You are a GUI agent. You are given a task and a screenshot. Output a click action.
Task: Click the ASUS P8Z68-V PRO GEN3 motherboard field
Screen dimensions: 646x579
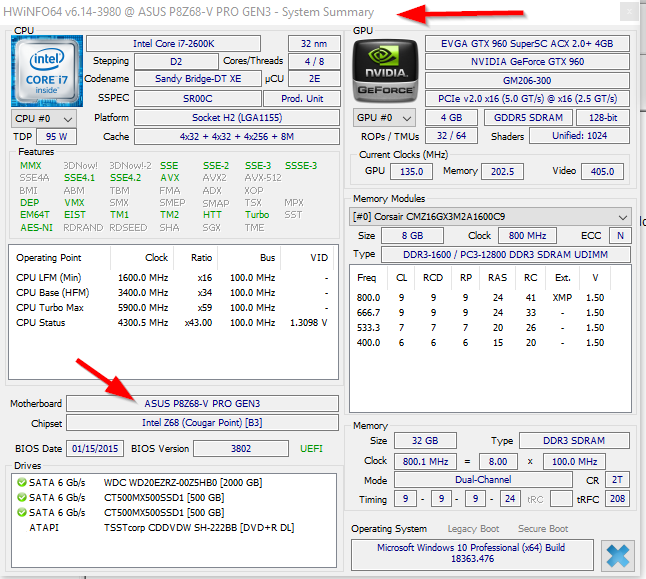pos(202,403)
